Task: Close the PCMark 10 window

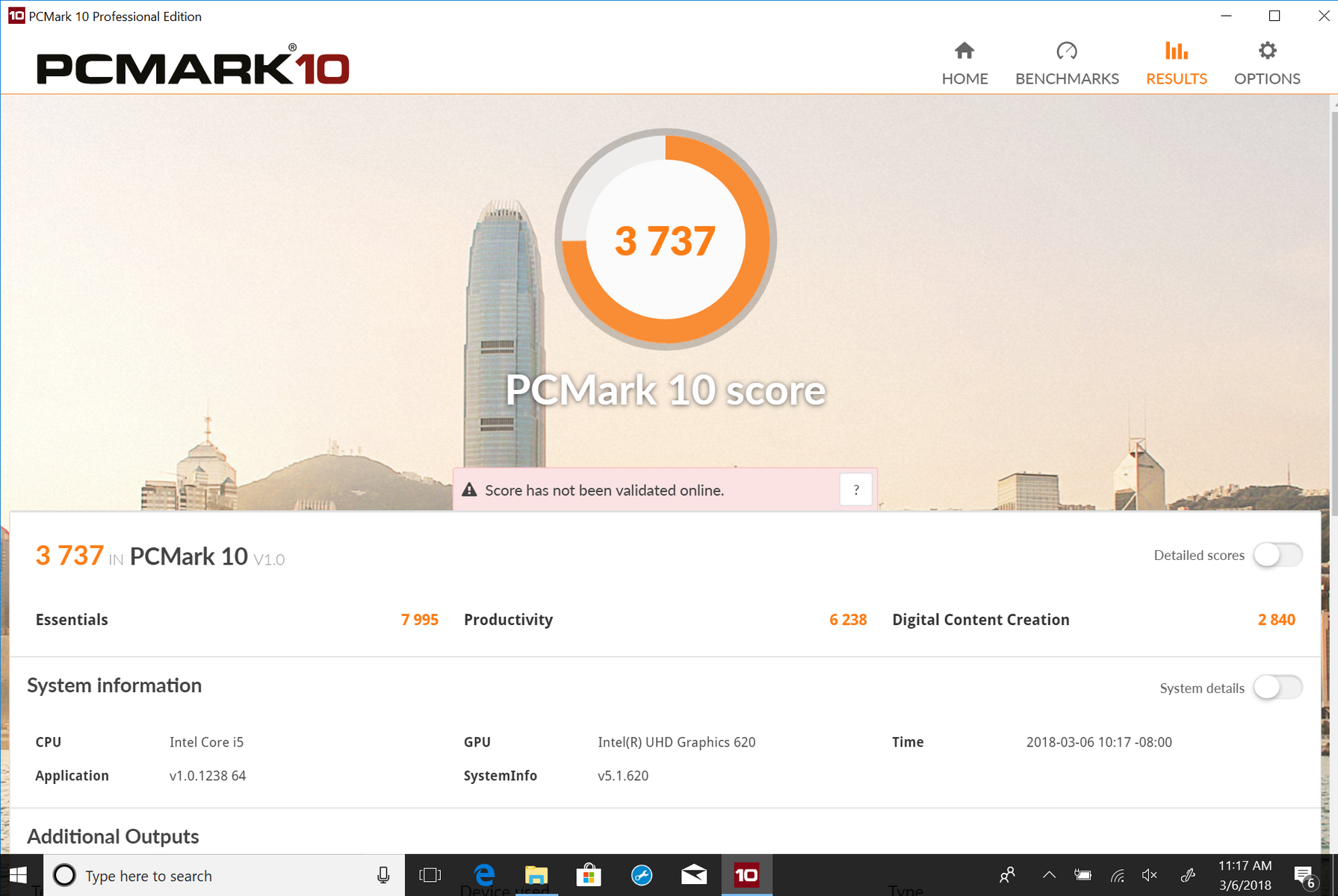Action: [x=1323, y=16]
